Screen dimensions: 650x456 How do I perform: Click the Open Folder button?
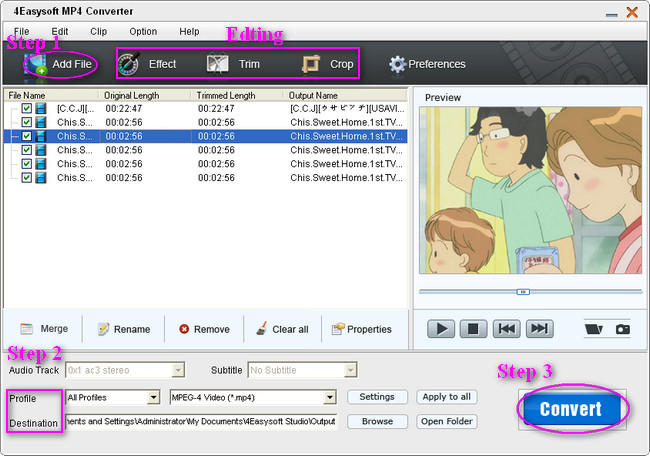point(446,421)
